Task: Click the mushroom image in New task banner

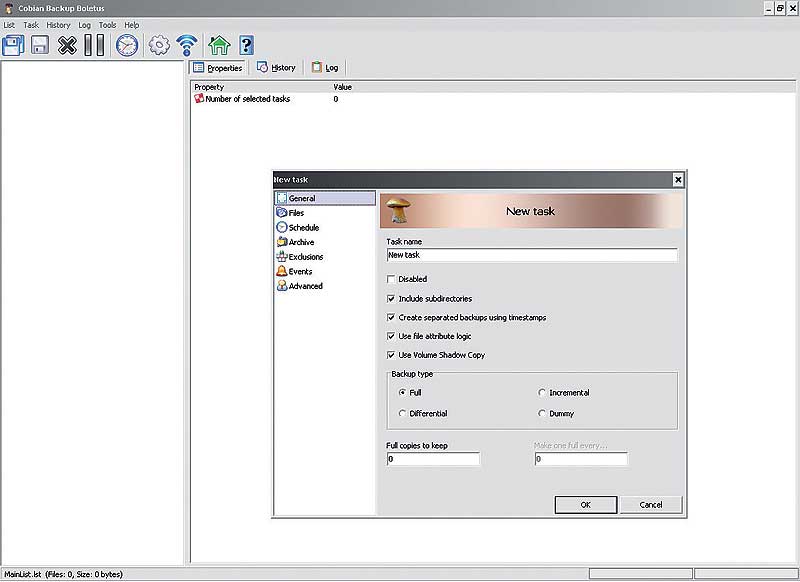Action: tap(398, 210)
